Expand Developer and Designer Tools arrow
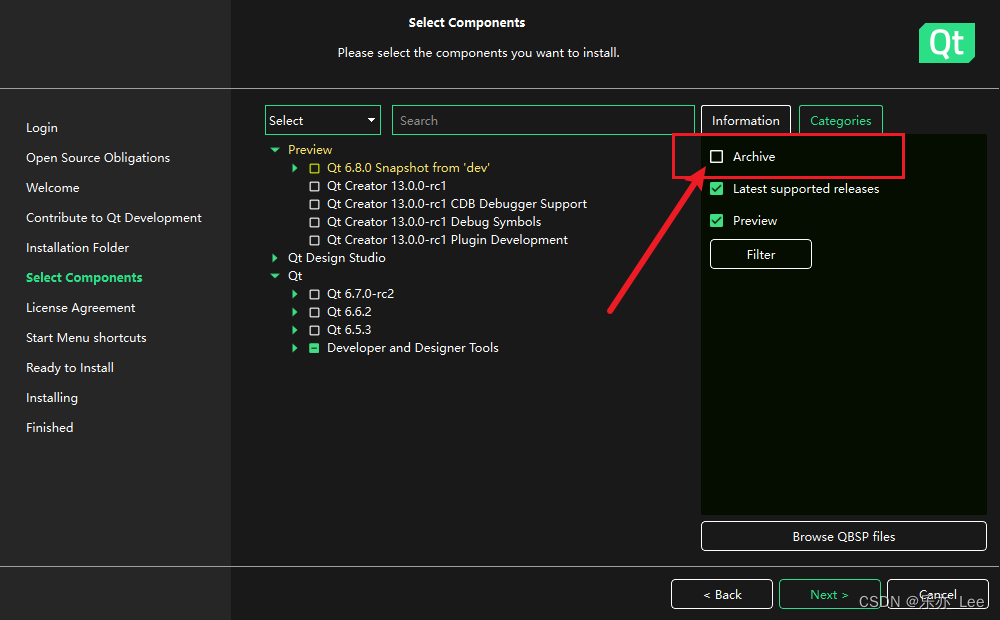The image size is (1000, 620). (295, 348)
